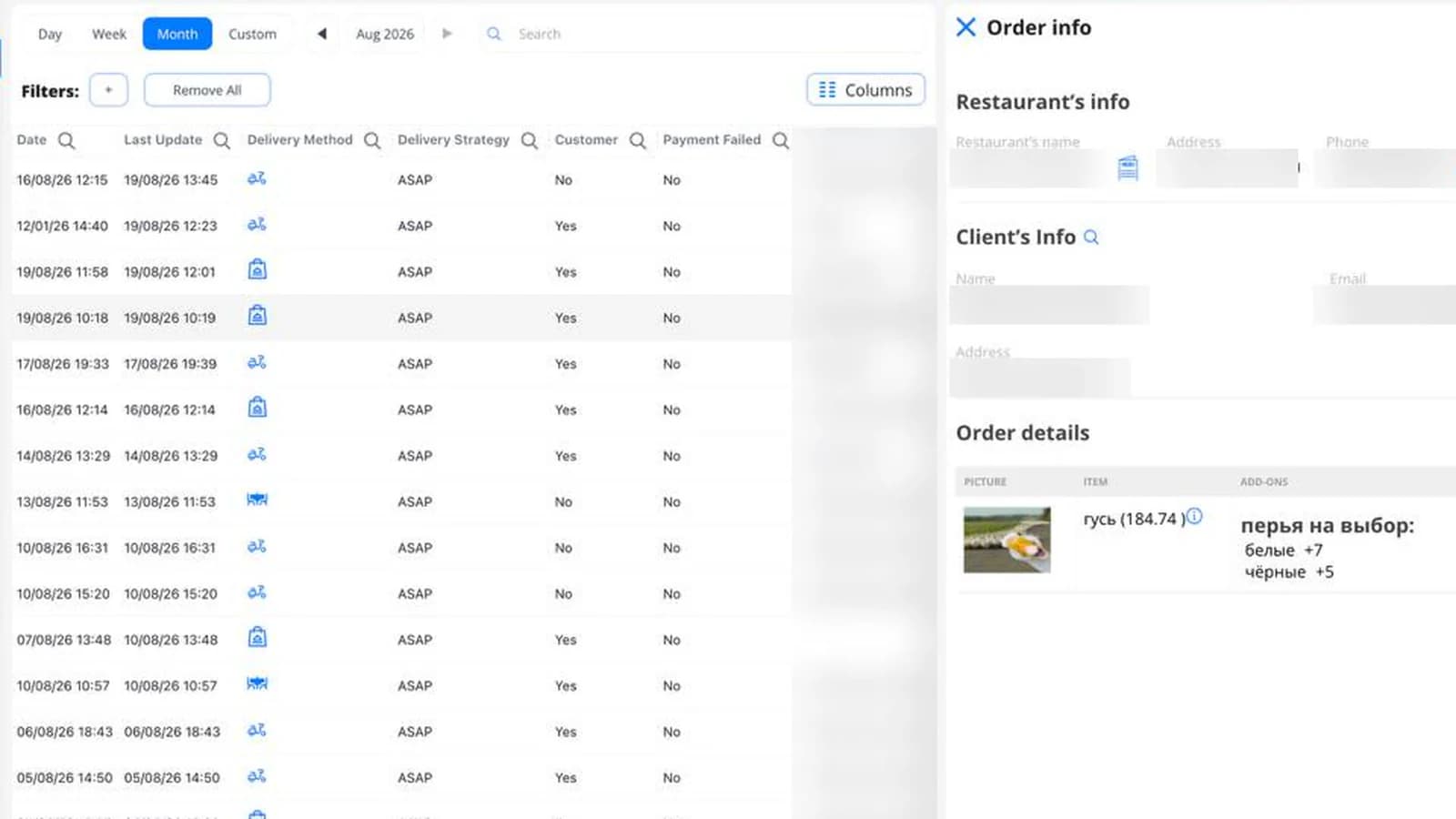Click pickup bag icon in 07/08/26 13:48 row
This screenshot has width=1456, height=819.
coord(258,637)
